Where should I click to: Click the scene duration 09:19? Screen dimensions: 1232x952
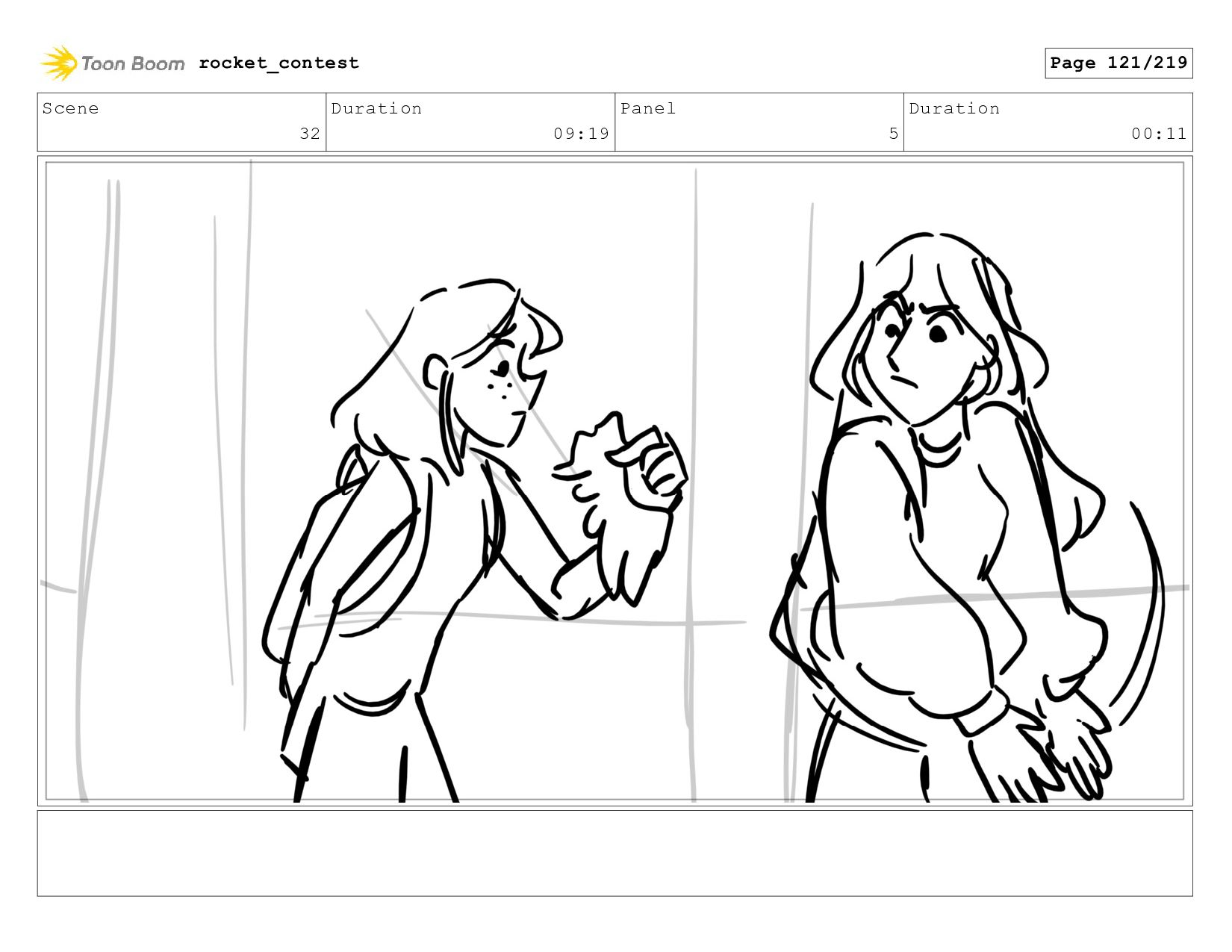coord(581,134)
